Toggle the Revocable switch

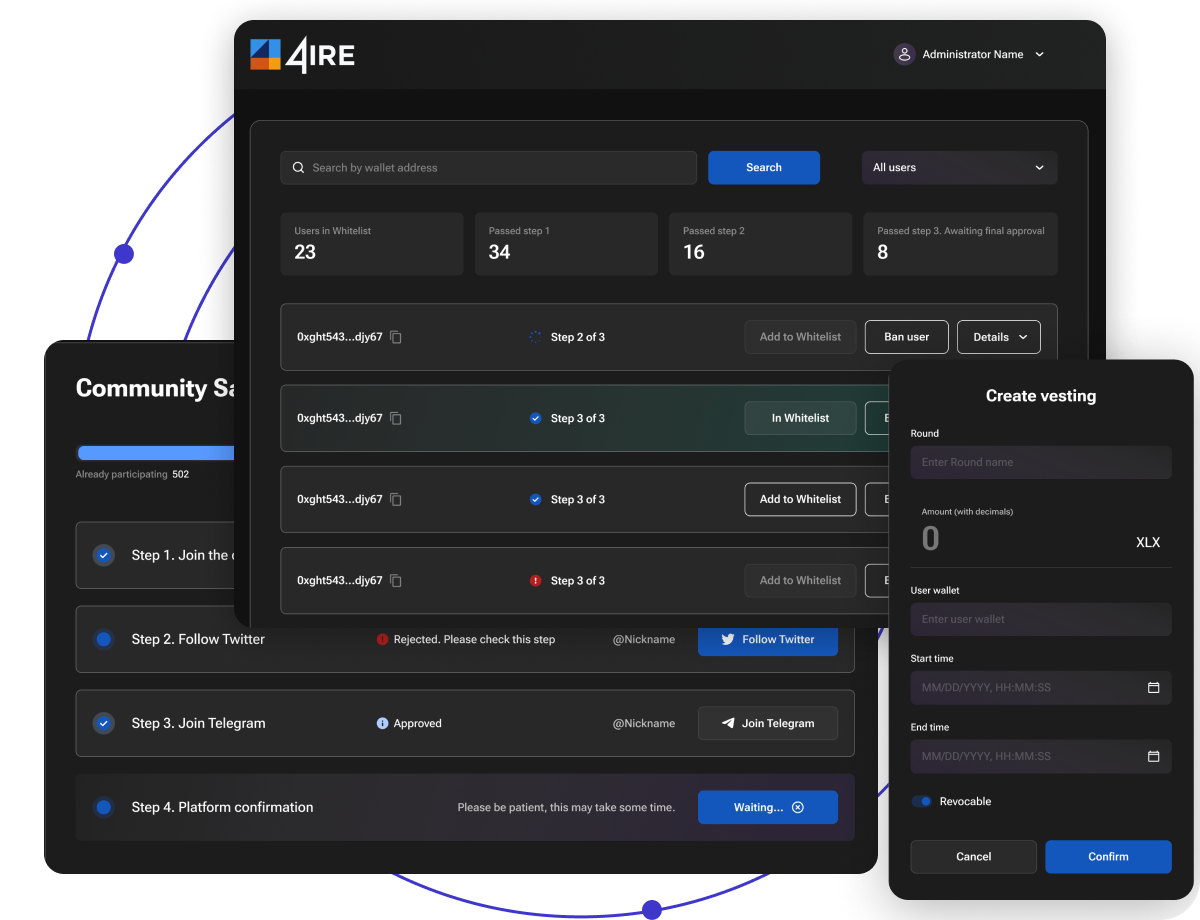(921, 801)
